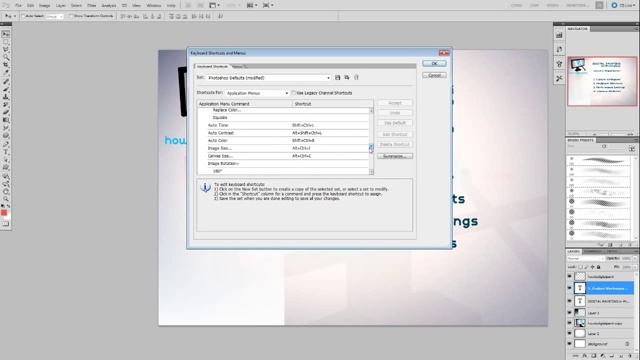Click the delete layer trash icon
640x360 pixels.
(631, 356)
